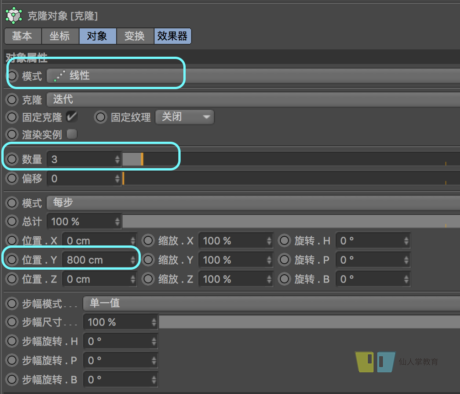Switch to the 基本 tab

pos(23,36)
